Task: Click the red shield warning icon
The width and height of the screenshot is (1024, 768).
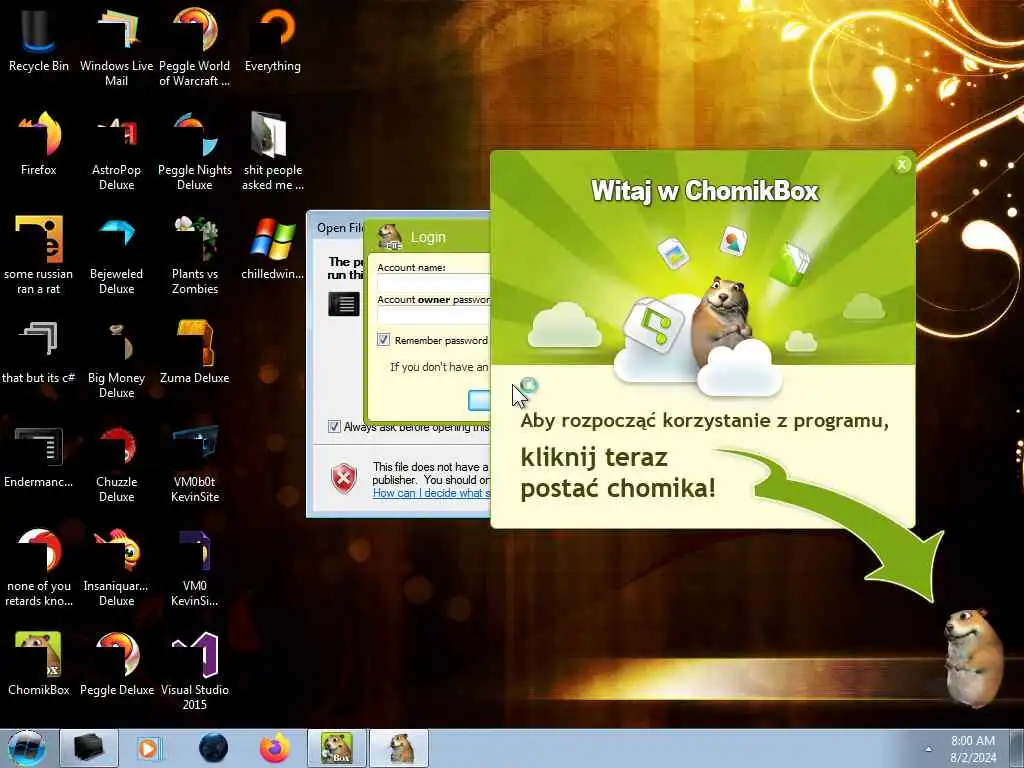Action: 344,479
